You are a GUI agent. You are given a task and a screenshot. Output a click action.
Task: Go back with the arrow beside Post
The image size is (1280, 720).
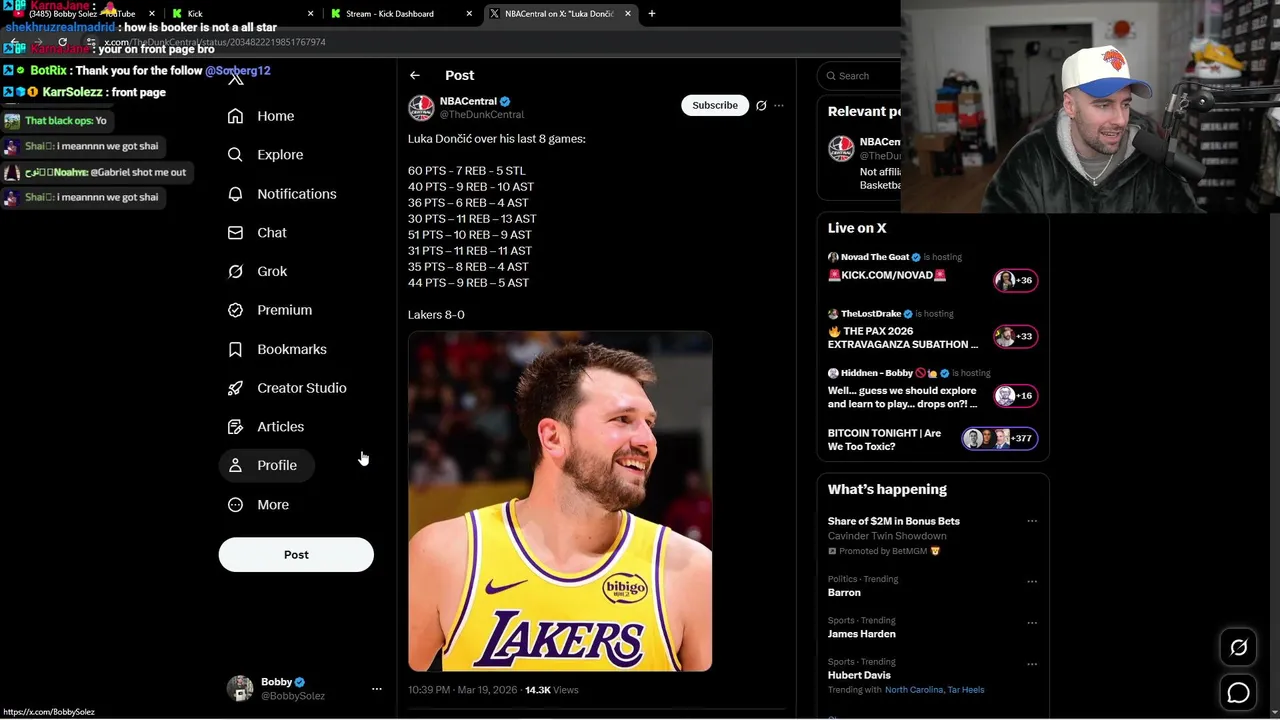tap(415, 75)
